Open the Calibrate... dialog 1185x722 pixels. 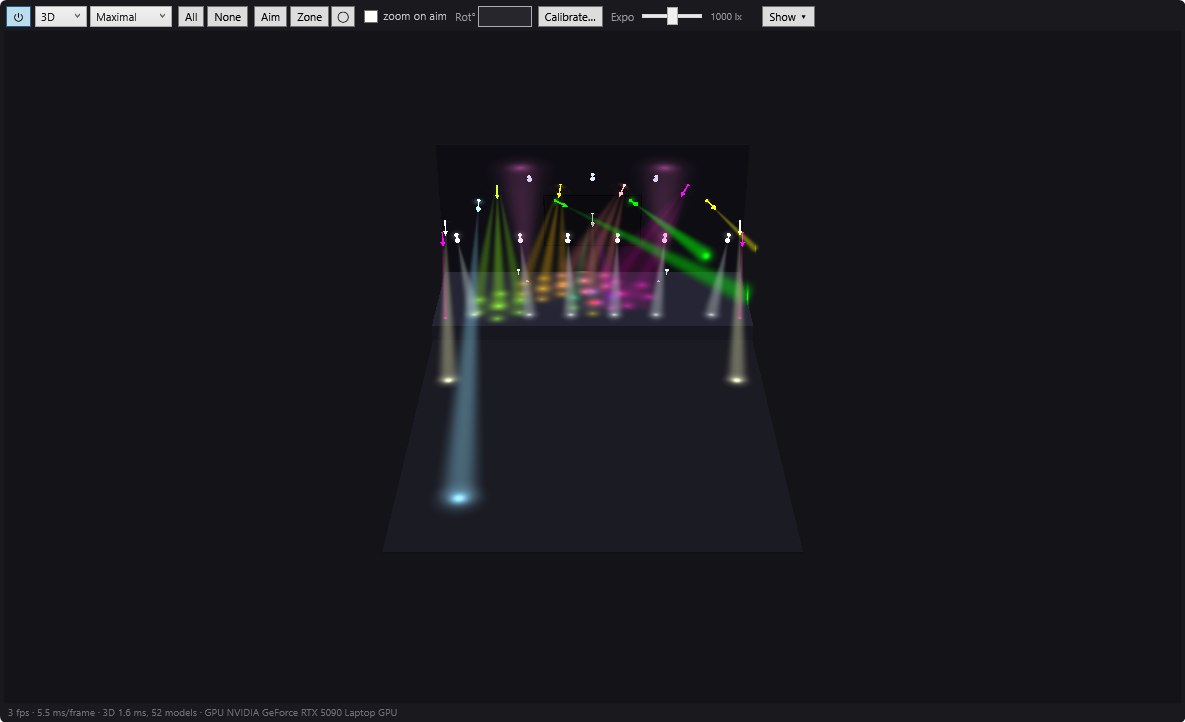tap(570, 17)
